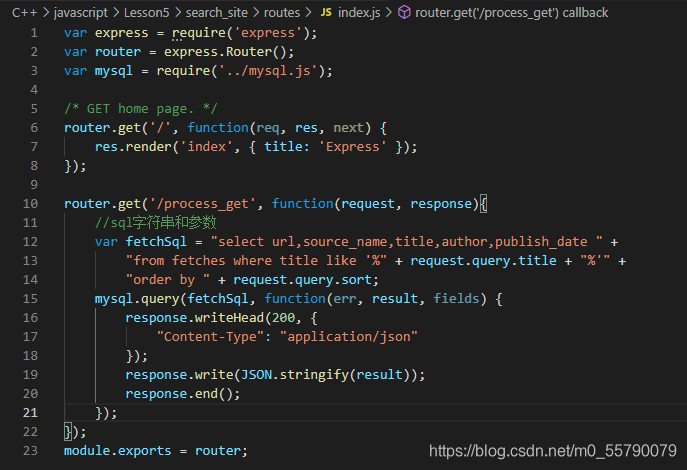
Task: Click the 'fetchSql' variable declaration on line 12
Action: point(156,242)
